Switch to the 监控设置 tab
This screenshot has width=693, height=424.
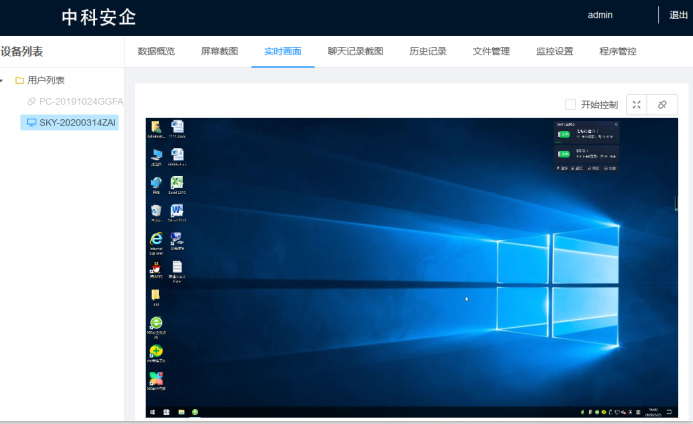click(x=555, y=51)
